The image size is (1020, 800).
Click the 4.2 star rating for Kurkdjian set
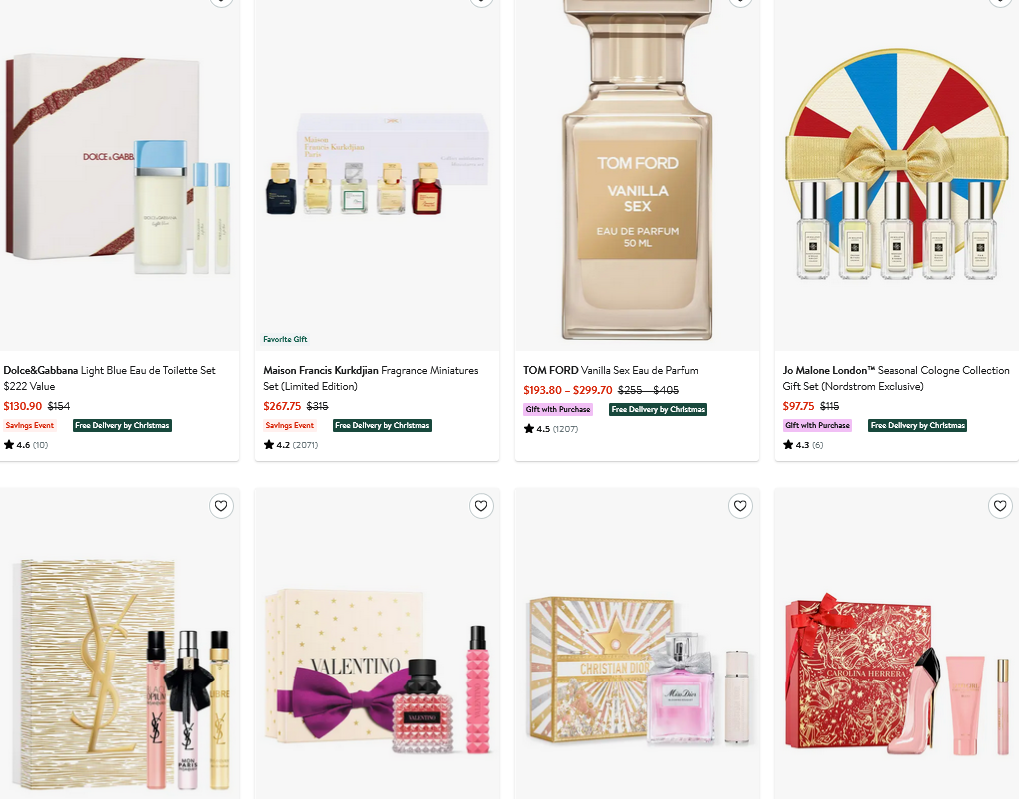[291, 445]
